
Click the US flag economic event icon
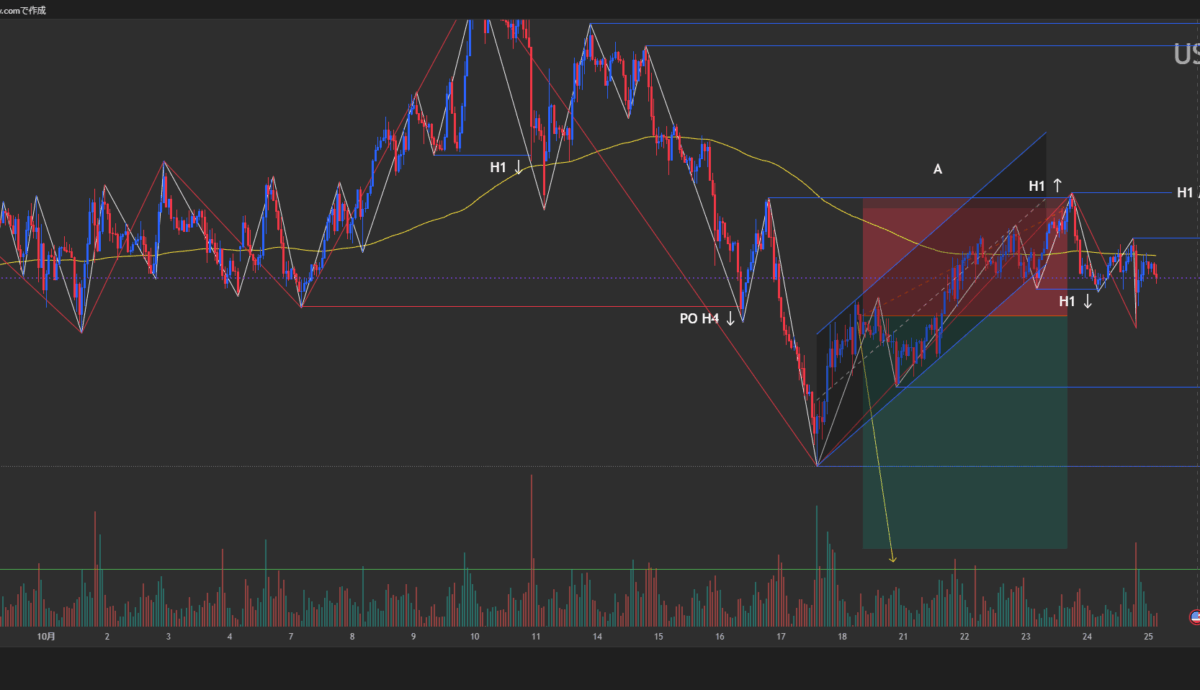pos(1193,618)
